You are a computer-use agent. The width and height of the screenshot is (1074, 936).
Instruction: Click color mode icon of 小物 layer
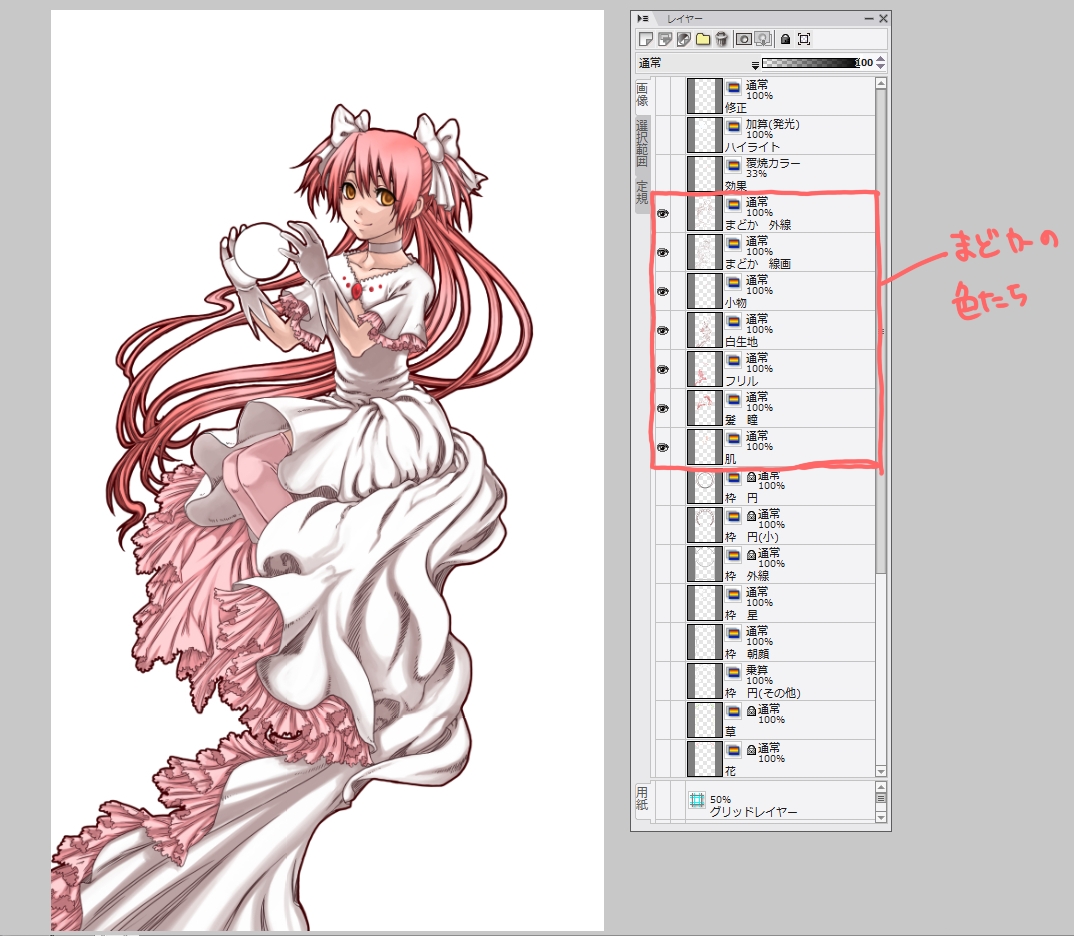click(733, 282)
